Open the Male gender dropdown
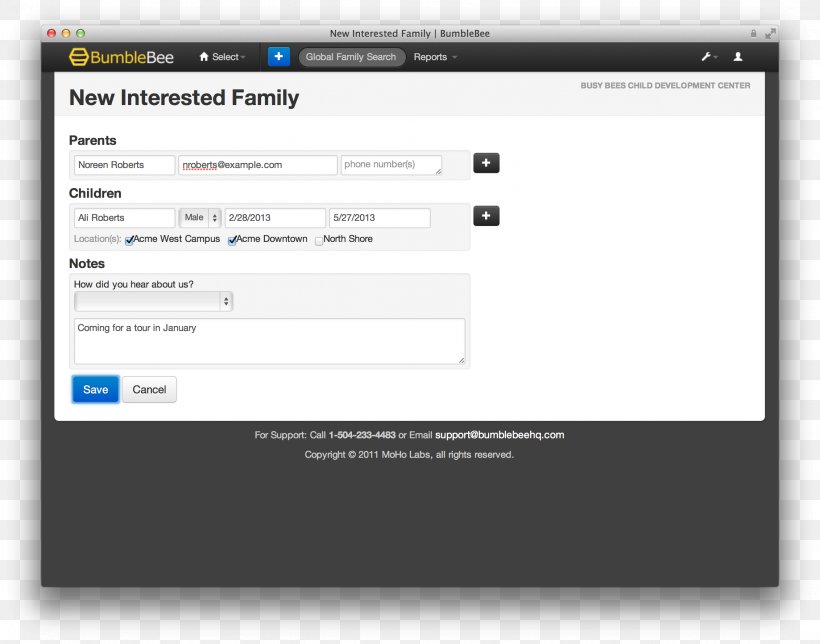The width and height of the screenshot is (820, 644). tap(200, 218)
